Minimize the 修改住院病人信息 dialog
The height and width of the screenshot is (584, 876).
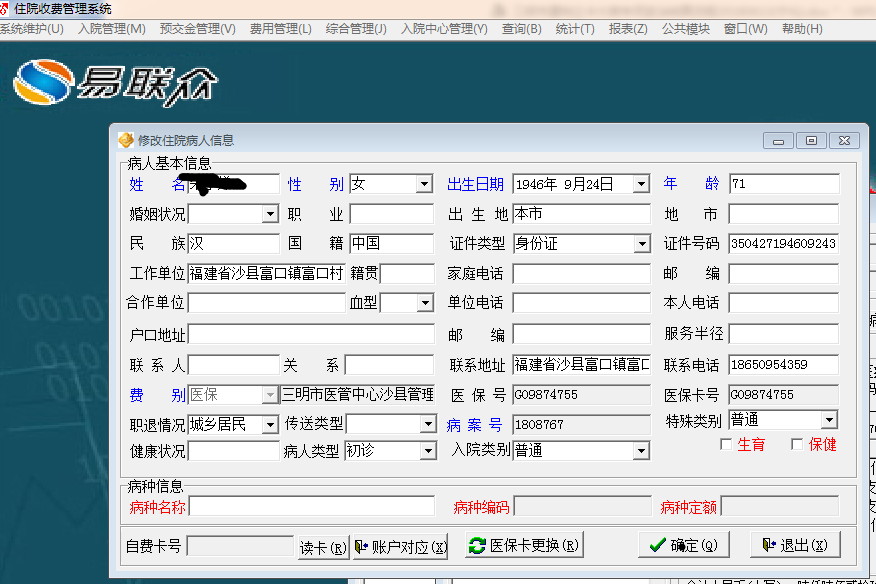pos(778,141)
